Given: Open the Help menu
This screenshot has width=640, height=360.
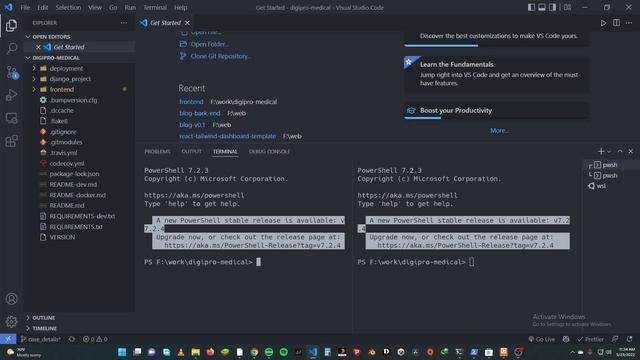Looking at the screenshot, I should tap(180, 7).
